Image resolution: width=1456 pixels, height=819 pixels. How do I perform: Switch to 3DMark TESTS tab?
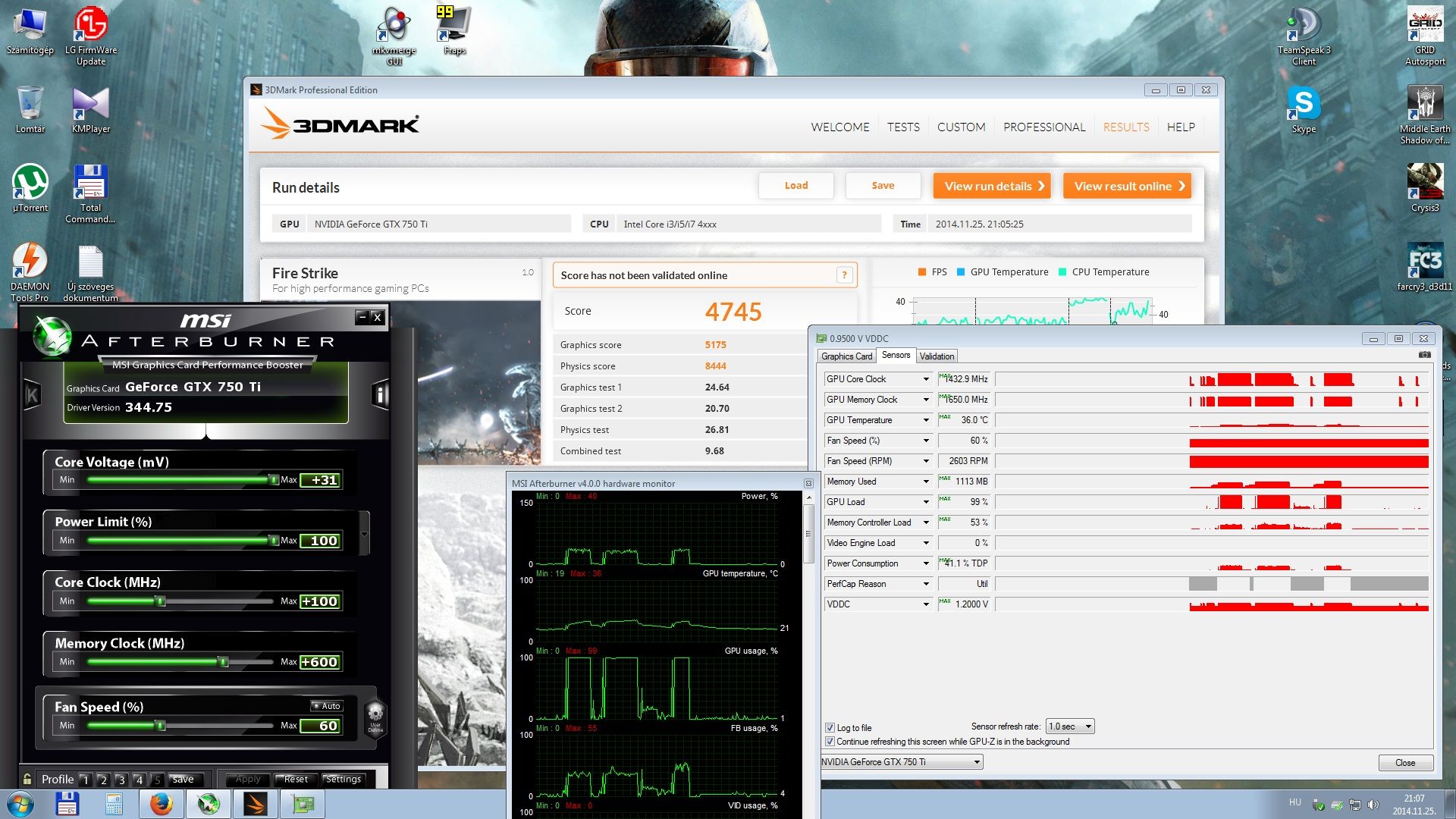coord(903,127)
